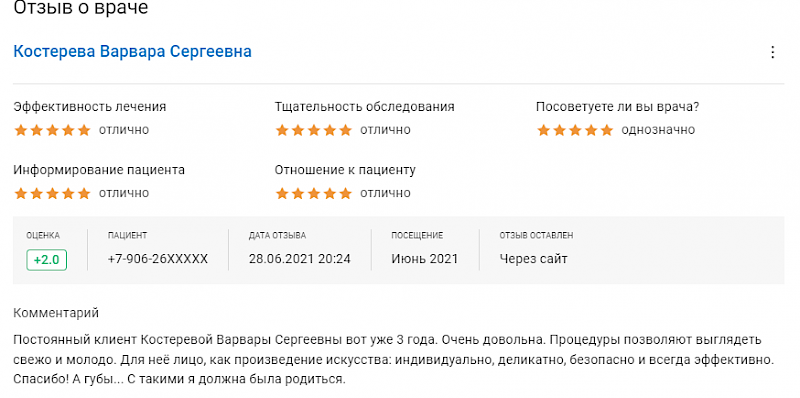Screen dimensions: 800x398
Task: Click the Через сайт review source text
Action: 534,259
